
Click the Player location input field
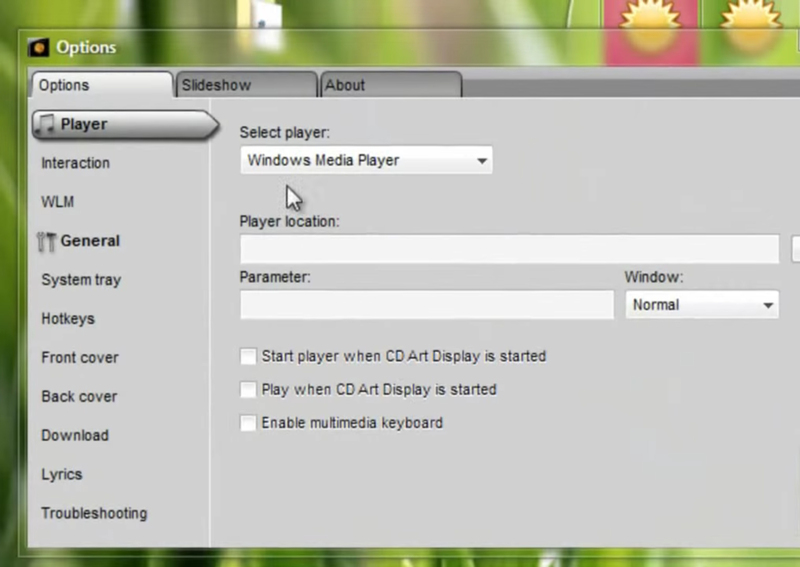pyautogui.click(x=510, y=249)
